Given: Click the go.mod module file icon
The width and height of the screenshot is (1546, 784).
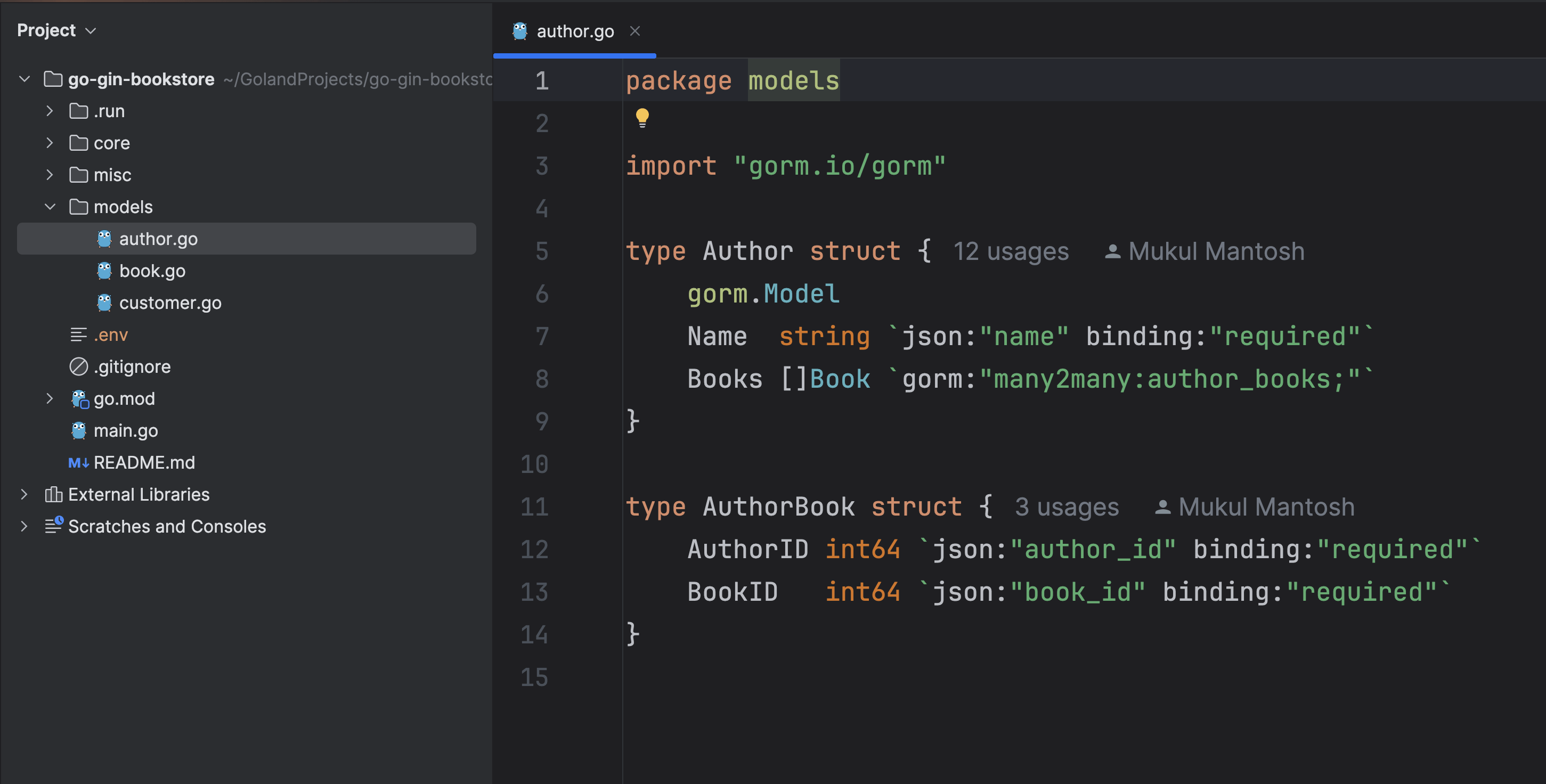Looking at the screenshot, I should point(79,398).
